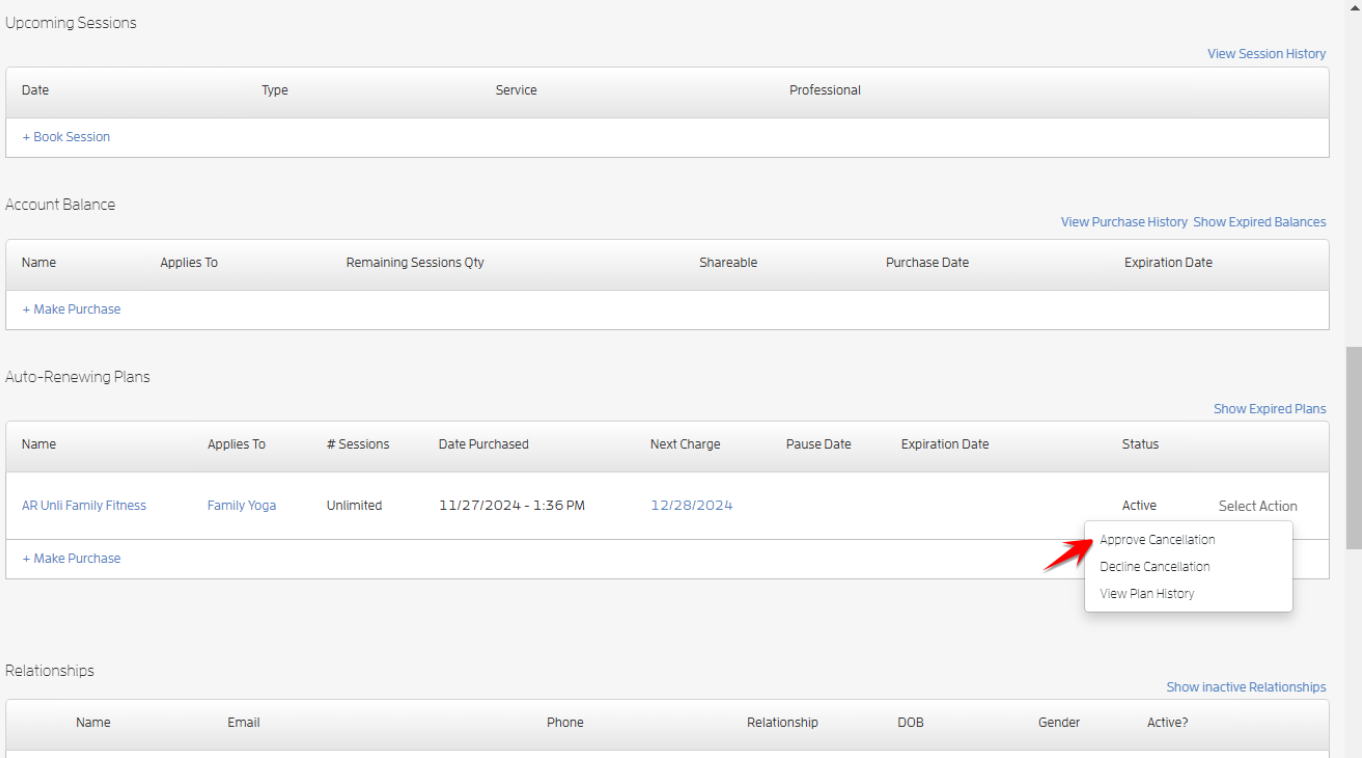The width and height of the screenshot is (1362, 758).
Task: Open View Purchase History
Action: 1124,222
